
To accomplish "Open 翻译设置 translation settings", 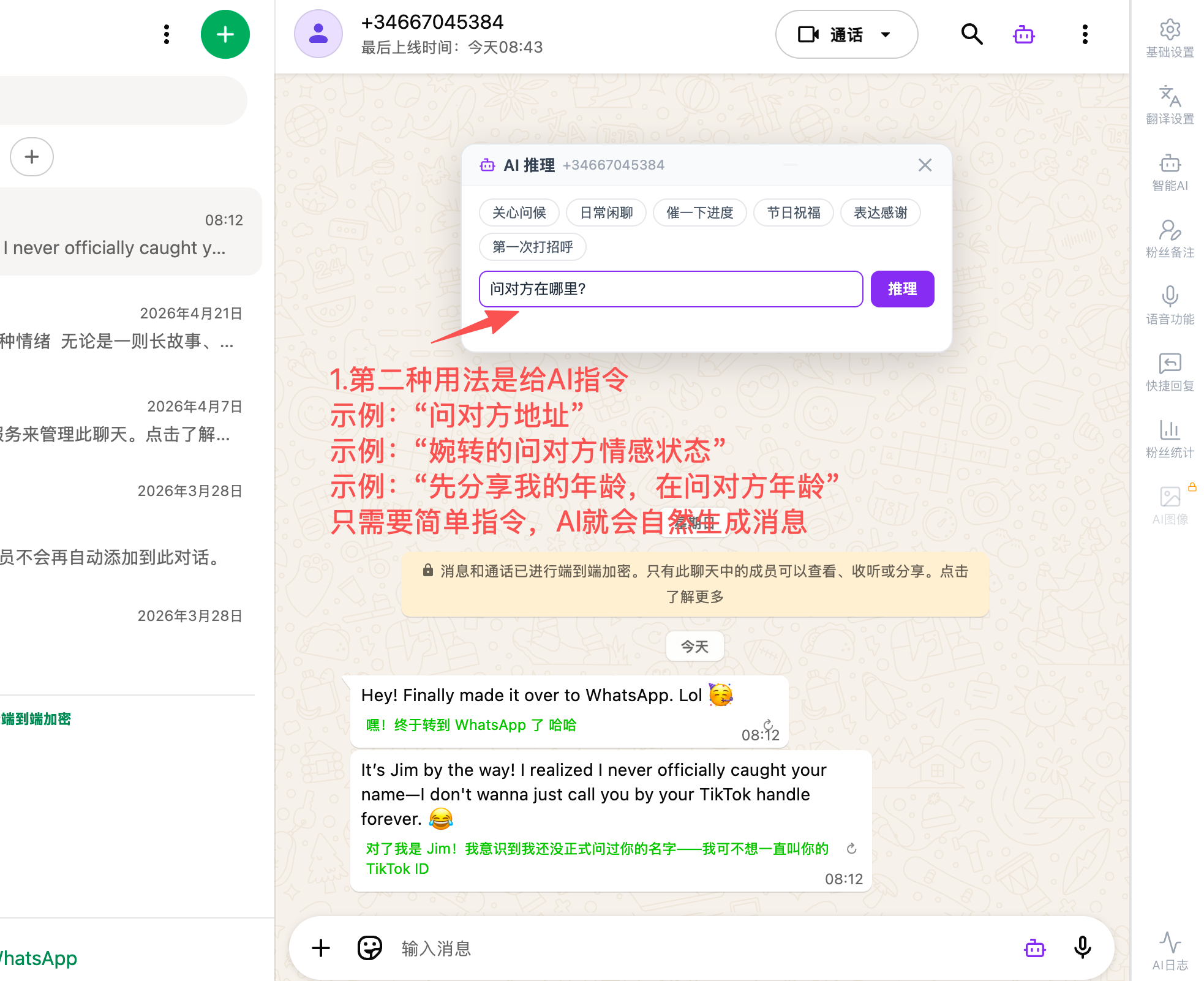I will point(1170,105).
